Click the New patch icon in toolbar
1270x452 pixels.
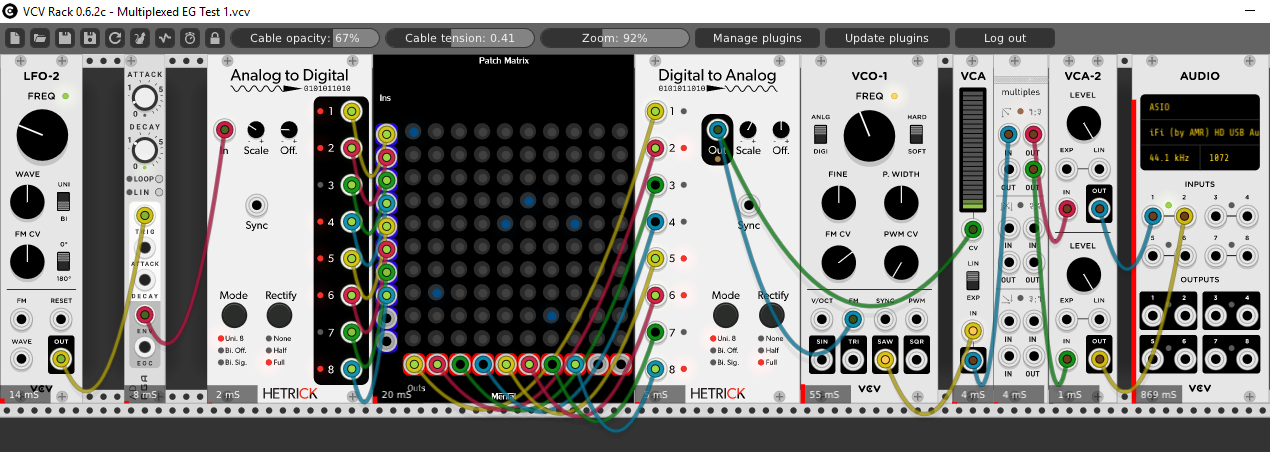[x=15, y=38]
